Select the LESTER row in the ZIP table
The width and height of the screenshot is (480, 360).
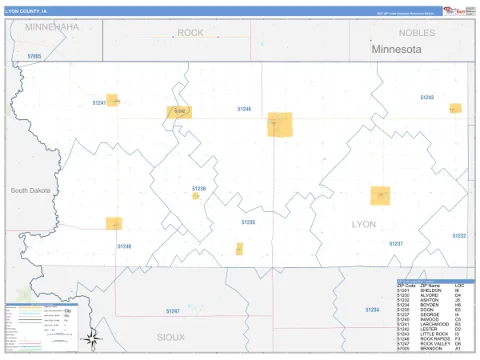(x=436, y=329)
